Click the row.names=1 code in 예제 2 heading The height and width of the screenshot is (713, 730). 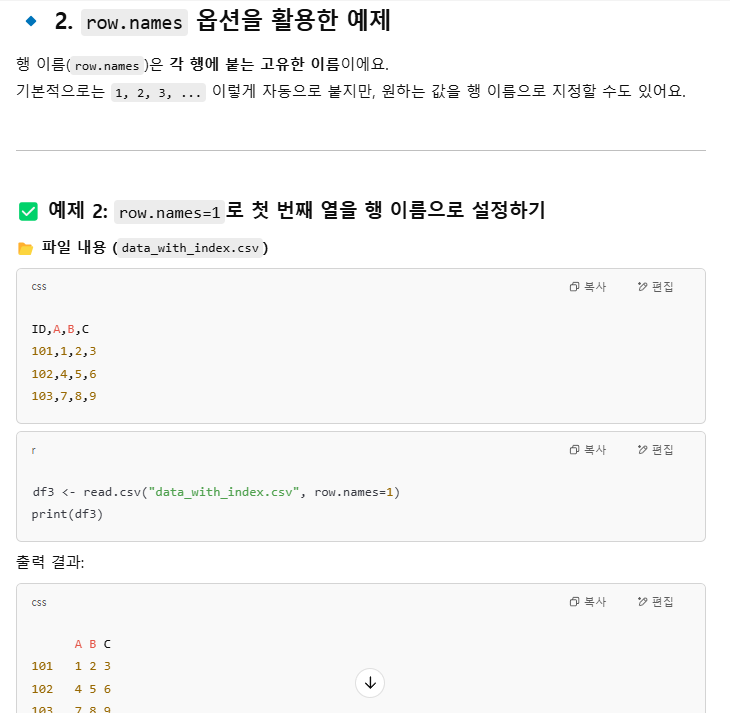point(169,212)
